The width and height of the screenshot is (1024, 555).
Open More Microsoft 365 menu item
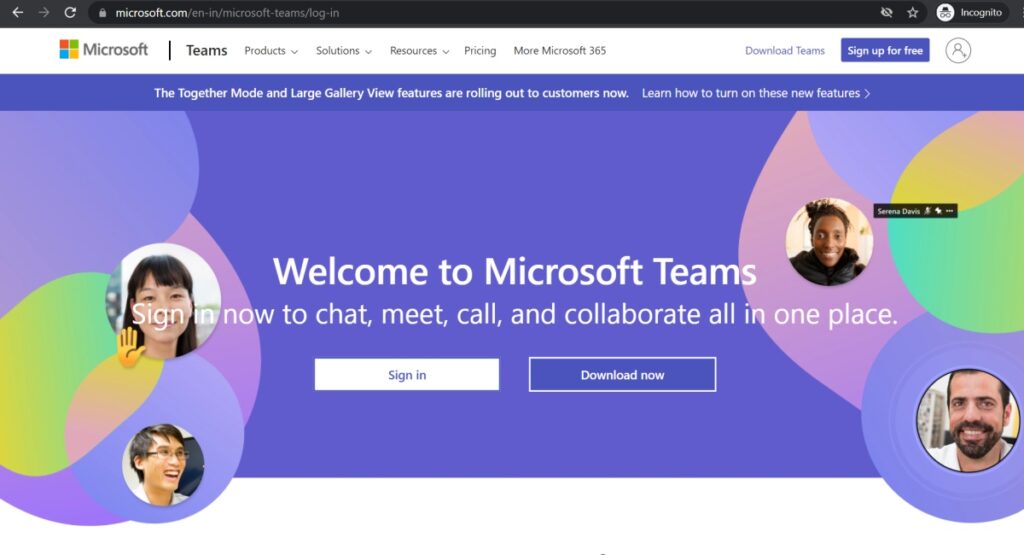[x=560, y=50]
